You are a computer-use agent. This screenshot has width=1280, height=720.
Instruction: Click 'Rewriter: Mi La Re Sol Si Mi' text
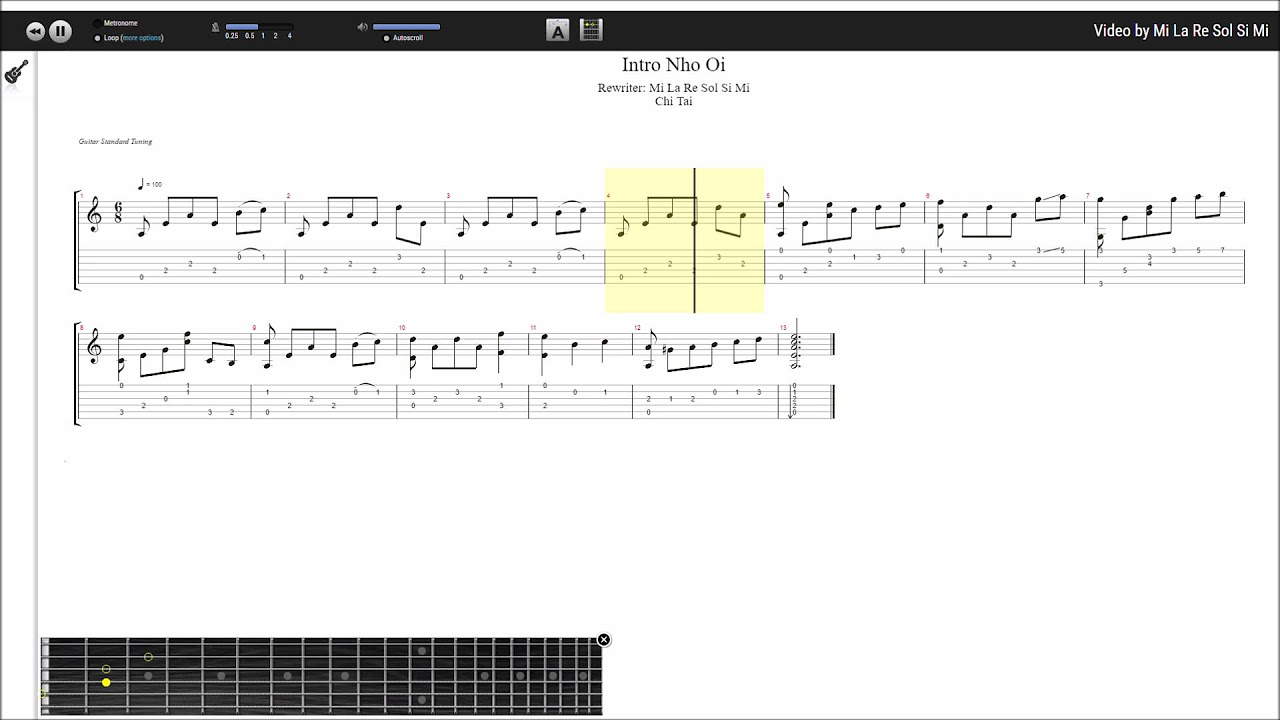673,88
